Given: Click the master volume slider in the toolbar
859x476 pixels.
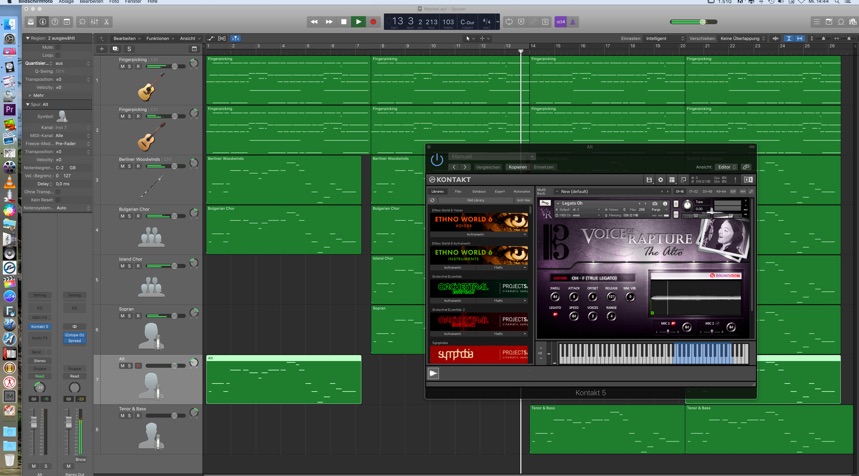Looking at the screenshot, I should coord(694,22).
